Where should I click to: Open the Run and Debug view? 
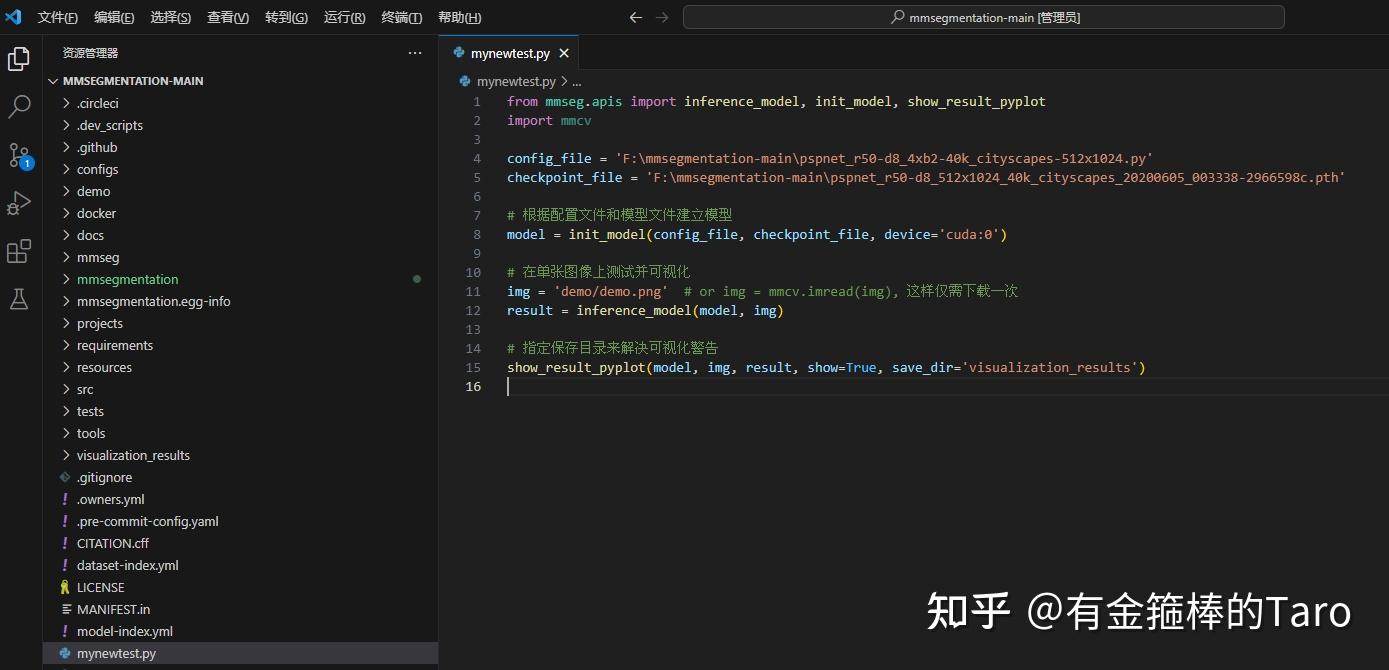pyautogui.click(x=19, y=203)
